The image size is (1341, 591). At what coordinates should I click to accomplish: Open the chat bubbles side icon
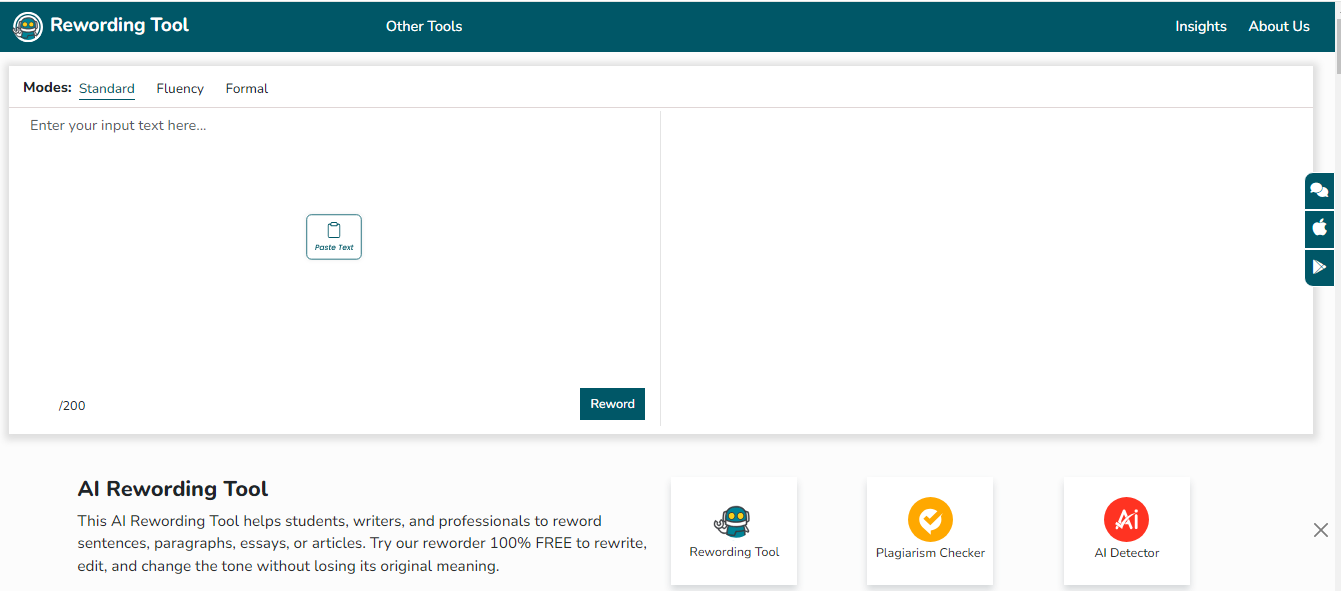point(1319,190)
